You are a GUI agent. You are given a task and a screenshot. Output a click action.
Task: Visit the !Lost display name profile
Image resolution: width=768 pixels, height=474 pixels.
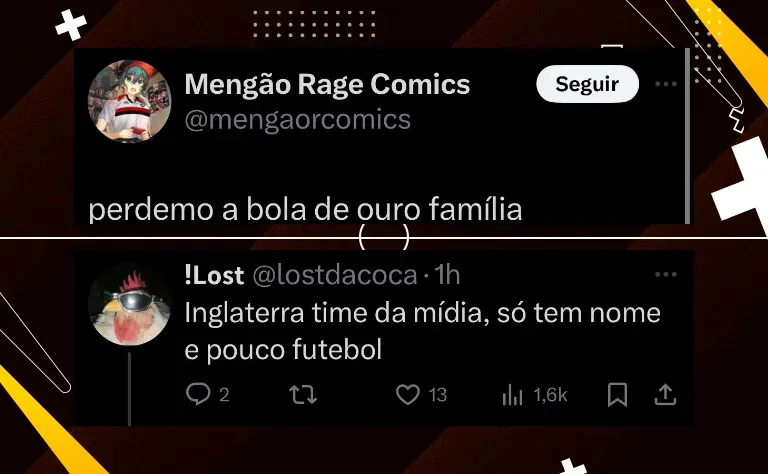(x=214, y=275)
